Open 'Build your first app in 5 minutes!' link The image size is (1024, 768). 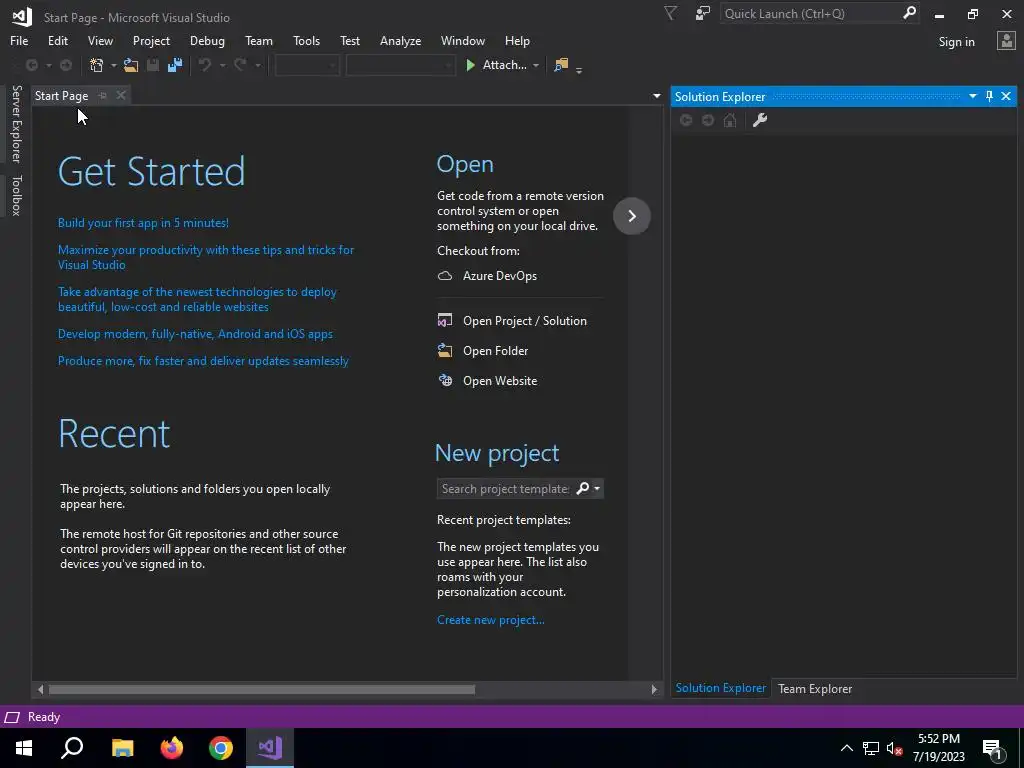[x=143, y=223]
